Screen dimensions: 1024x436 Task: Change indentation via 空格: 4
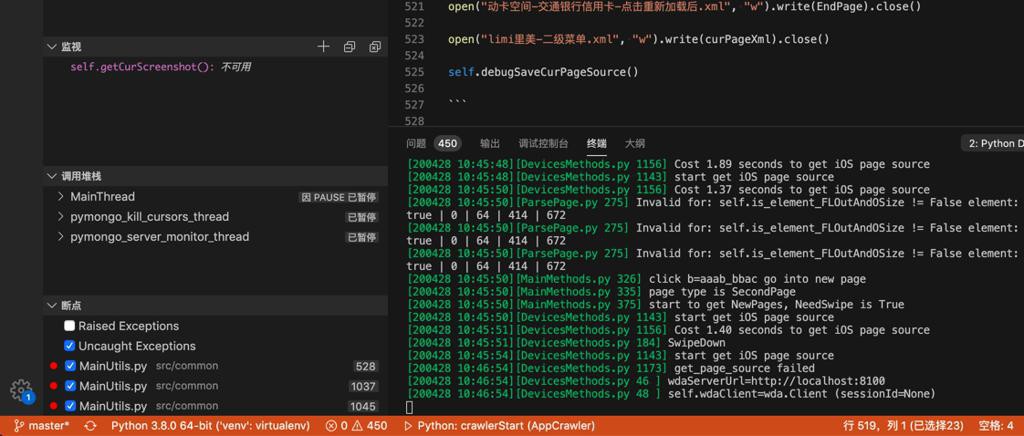pyautogui.click(x=995, y=426)
